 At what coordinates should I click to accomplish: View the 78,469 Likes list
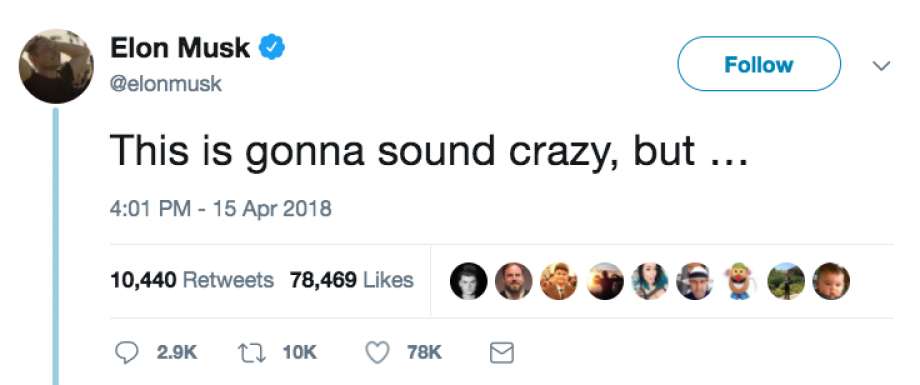click(351, 281)
